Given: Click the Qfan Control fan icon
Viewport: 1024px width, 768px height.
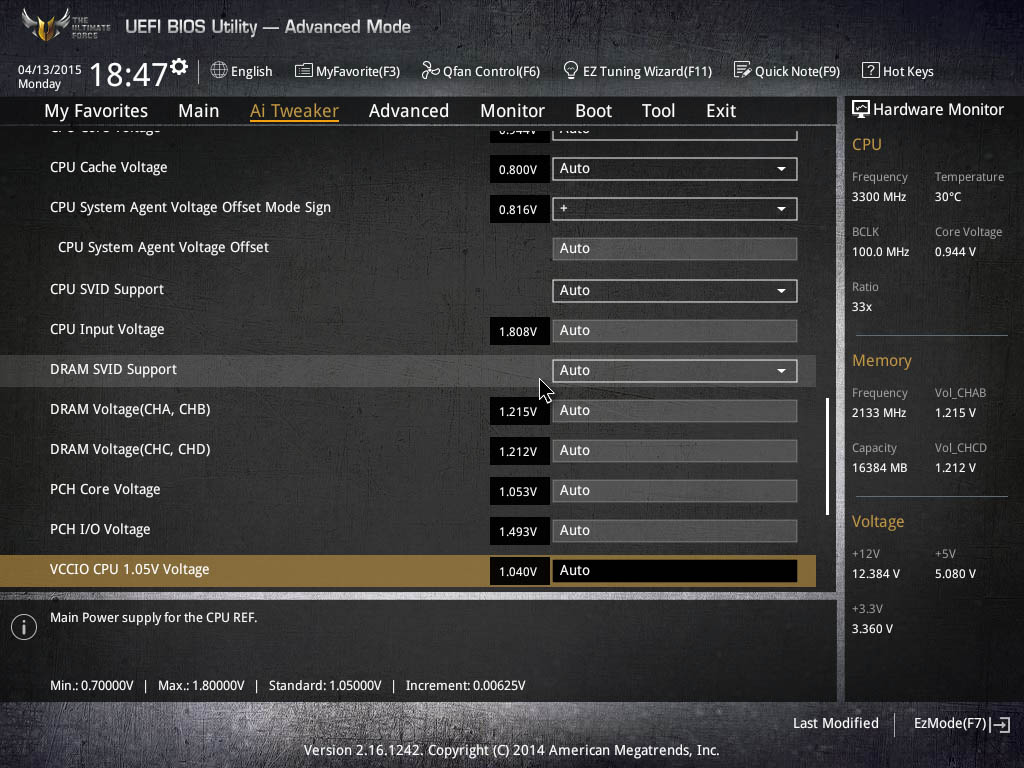Looking at the screenshot, I should [430, 70].
